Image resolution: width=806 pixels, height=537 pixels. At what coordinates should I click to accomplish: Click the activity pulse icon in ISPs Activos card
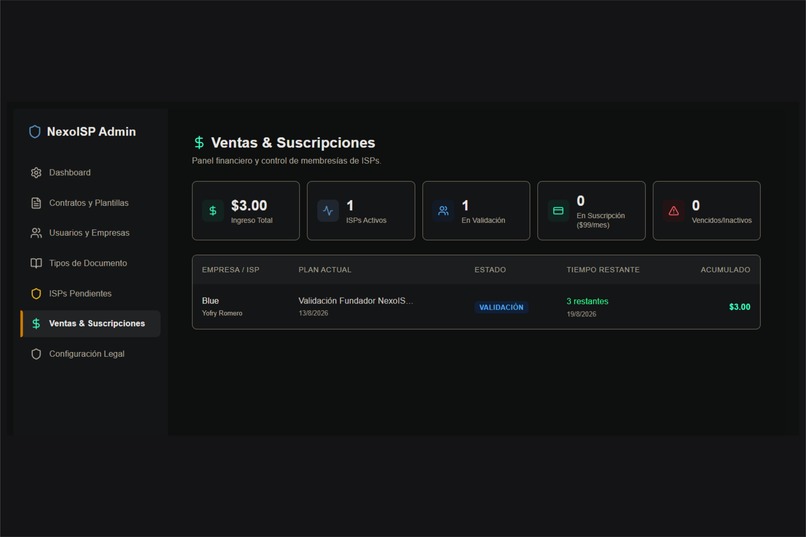pos(328,211)
